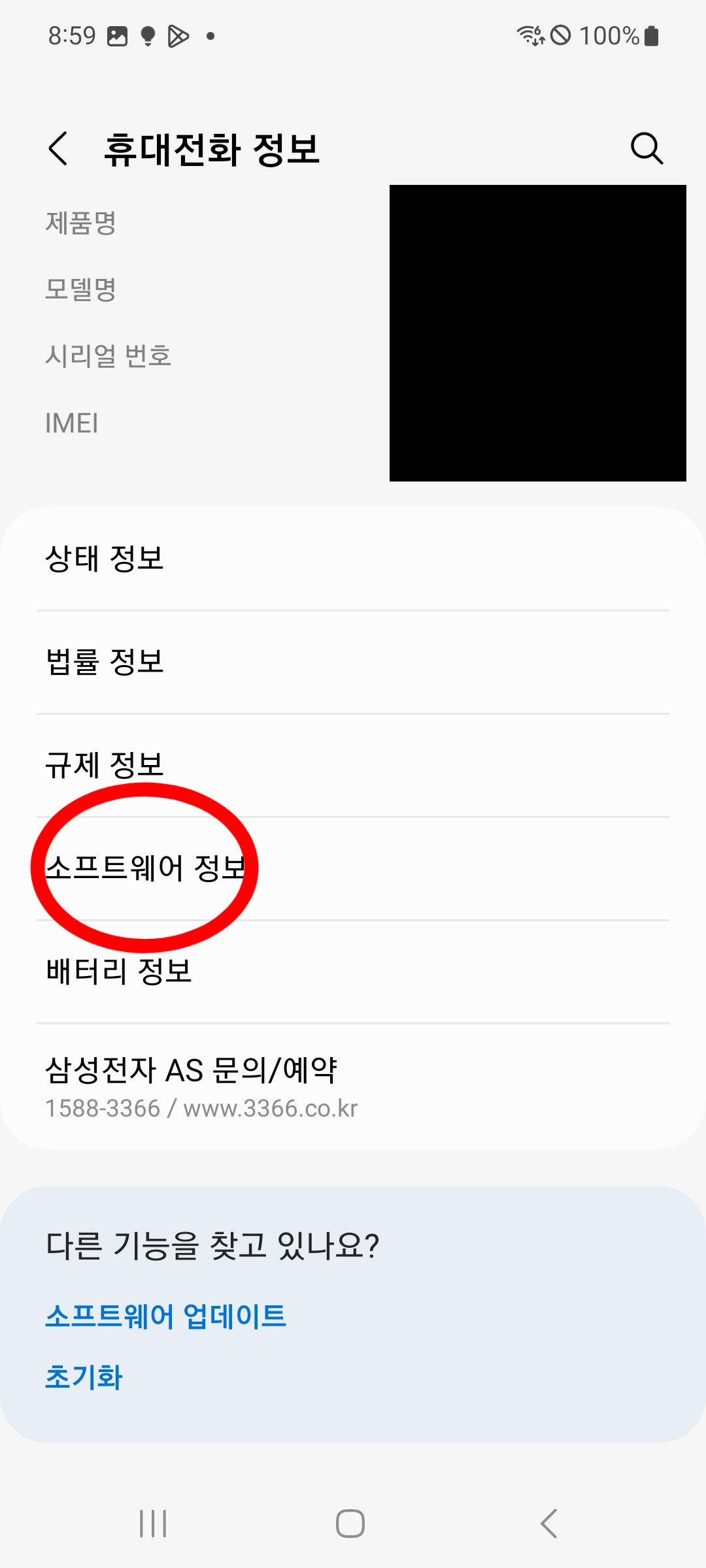
Task: Tap the home navigation button
Action: click(x=350, y=1524)
